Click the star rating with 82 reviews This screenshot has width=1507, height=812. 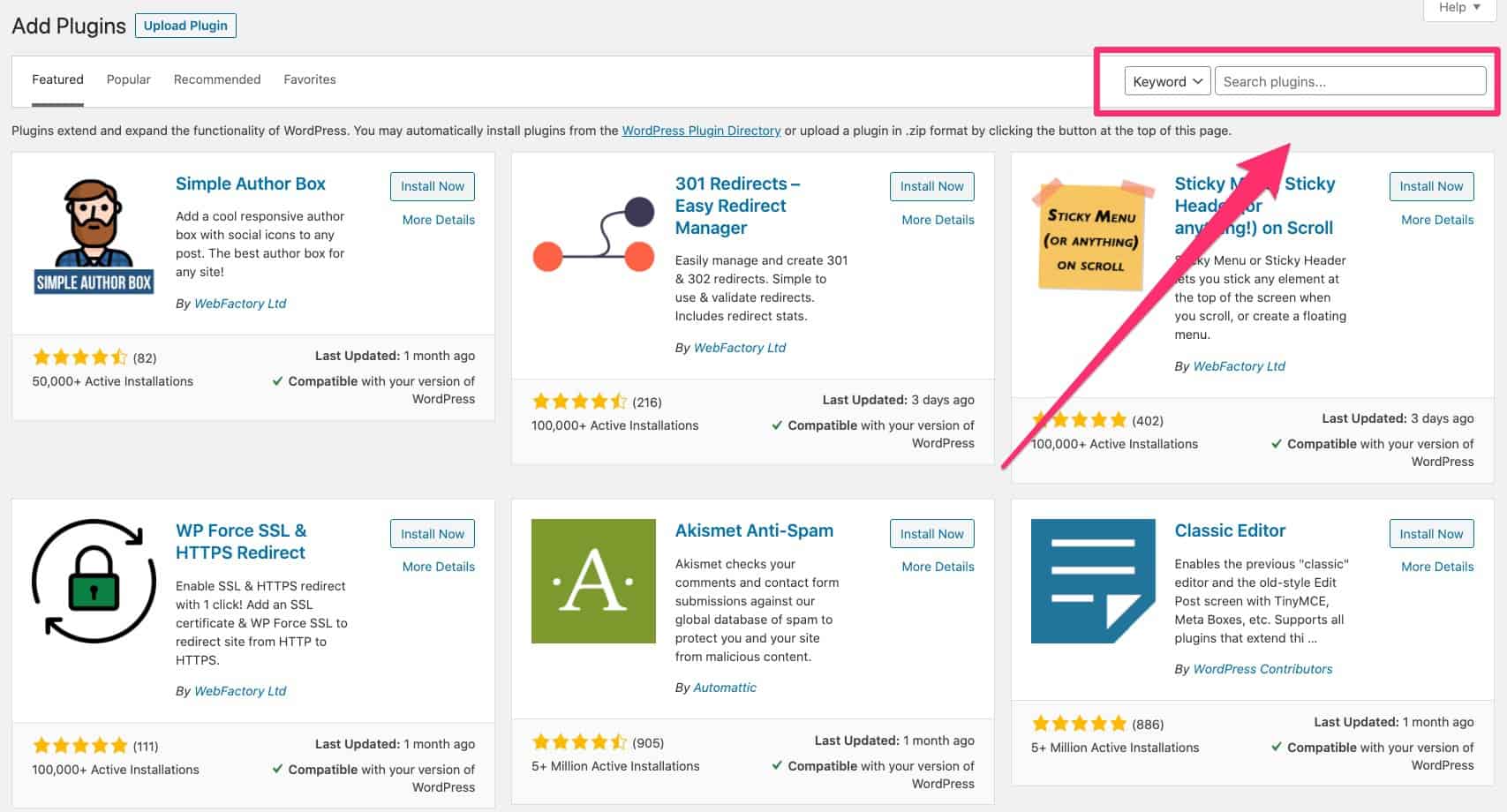coord(80,357)
